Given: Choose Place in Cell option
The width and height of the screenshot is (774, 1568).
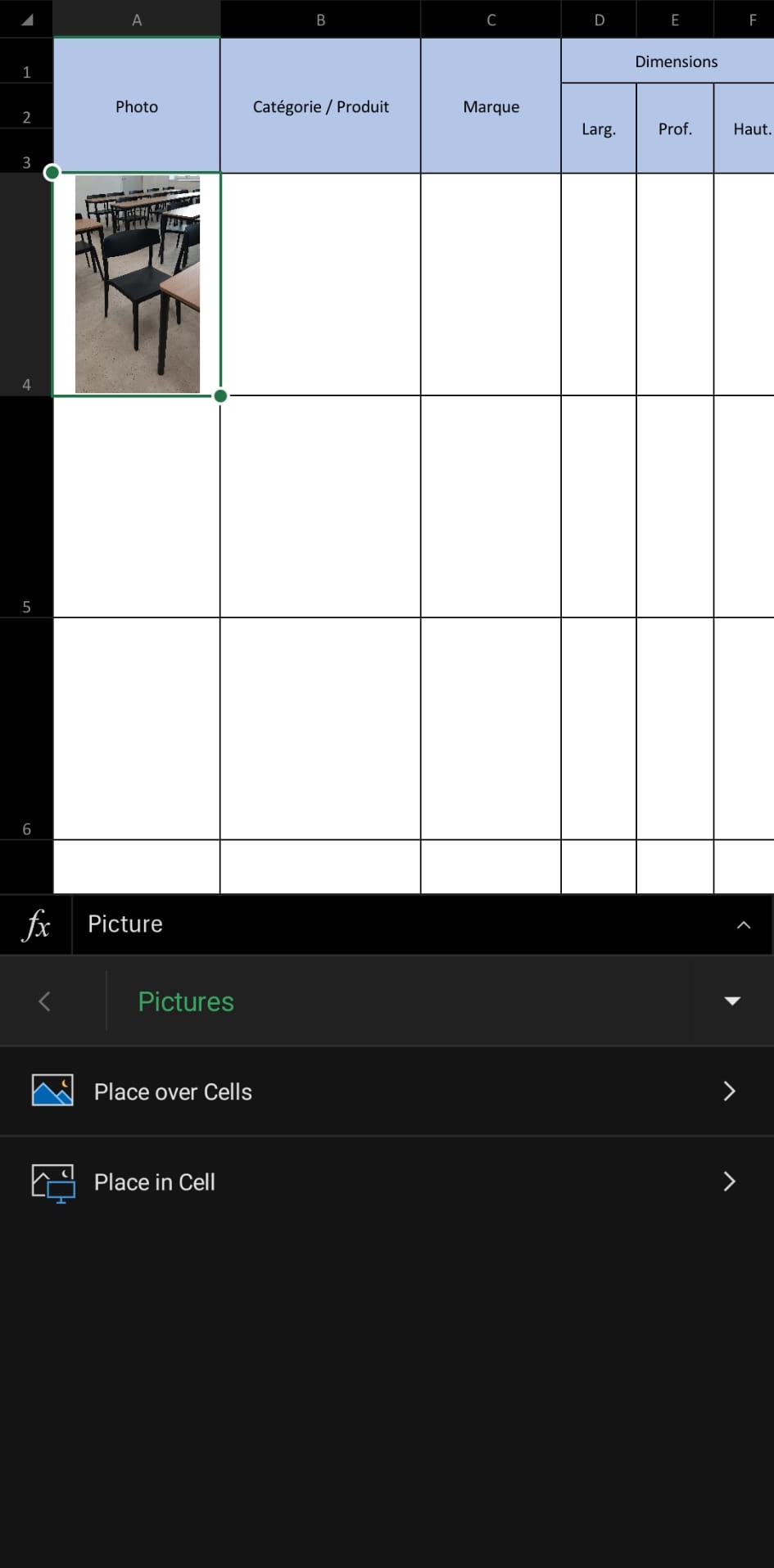Looking at the screenshot, I should tap(387, 1182).
